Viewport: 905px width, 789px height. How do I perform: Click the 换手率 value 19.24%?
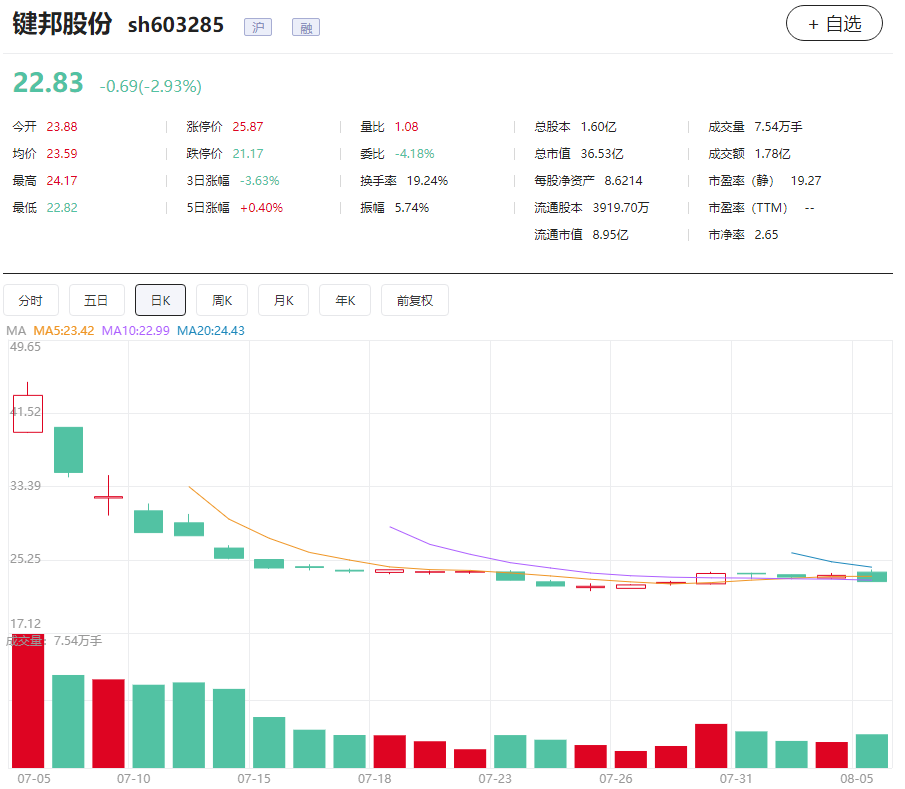click(x=427, y=181)
